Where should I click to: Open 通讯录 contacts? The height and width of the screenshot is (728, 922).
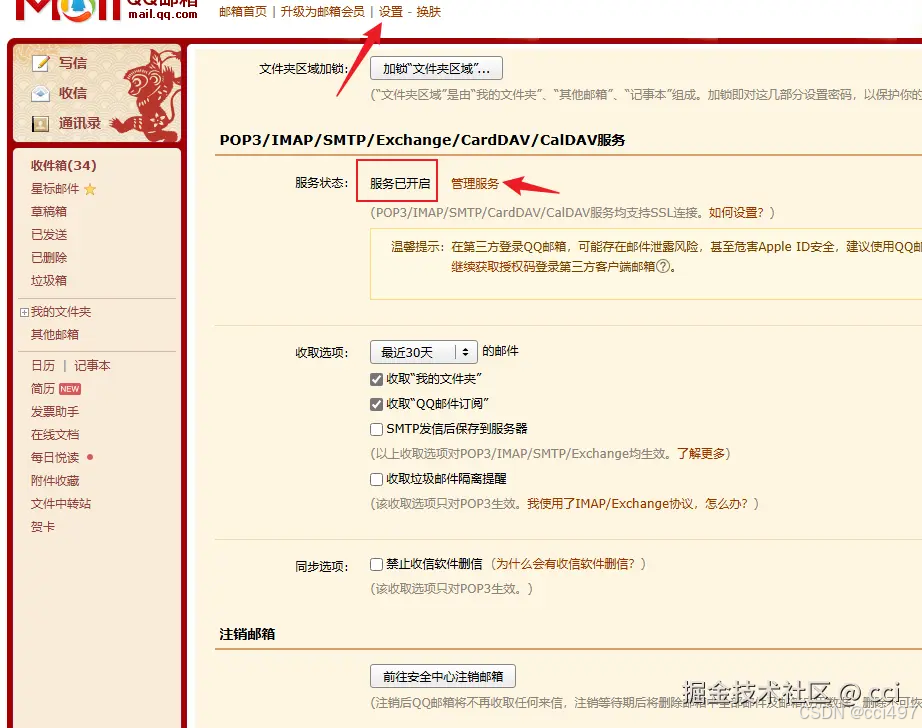click(x=79, y=123)
